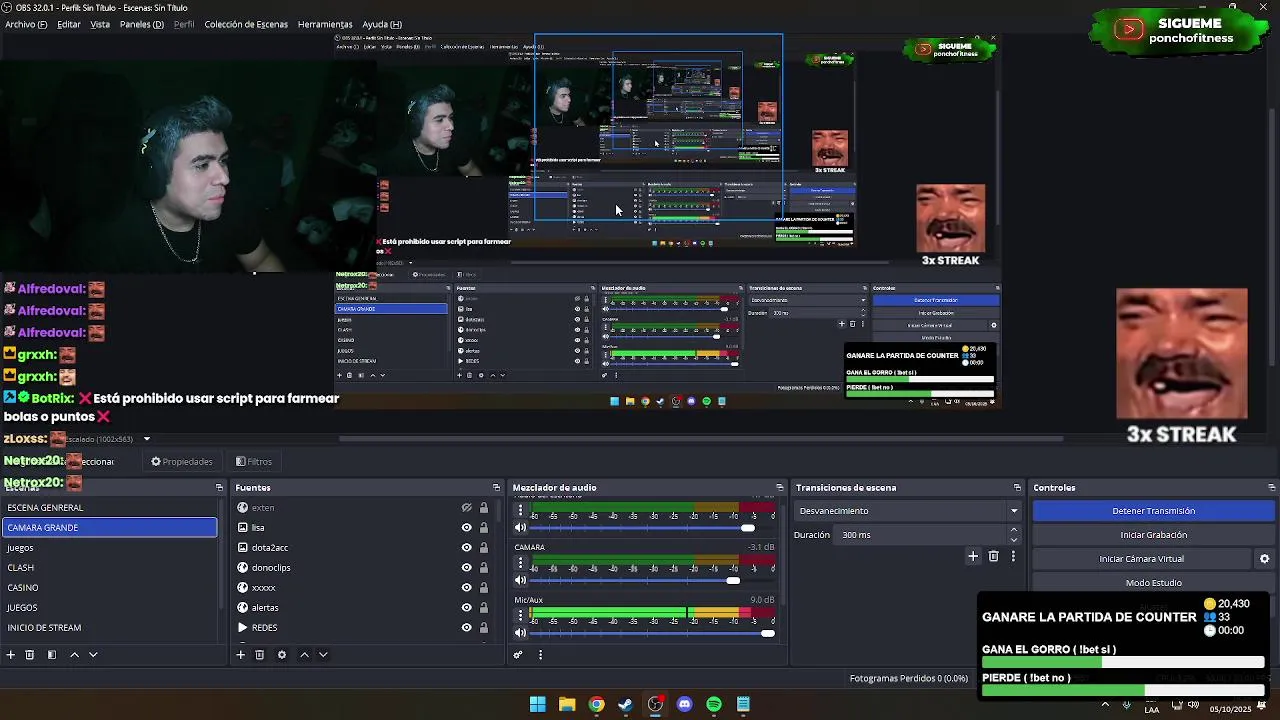Delete selected source with Fuentes trash icon
This screenshot has height=720, width=1280.
pyautogui.click(x=260, y=655)
